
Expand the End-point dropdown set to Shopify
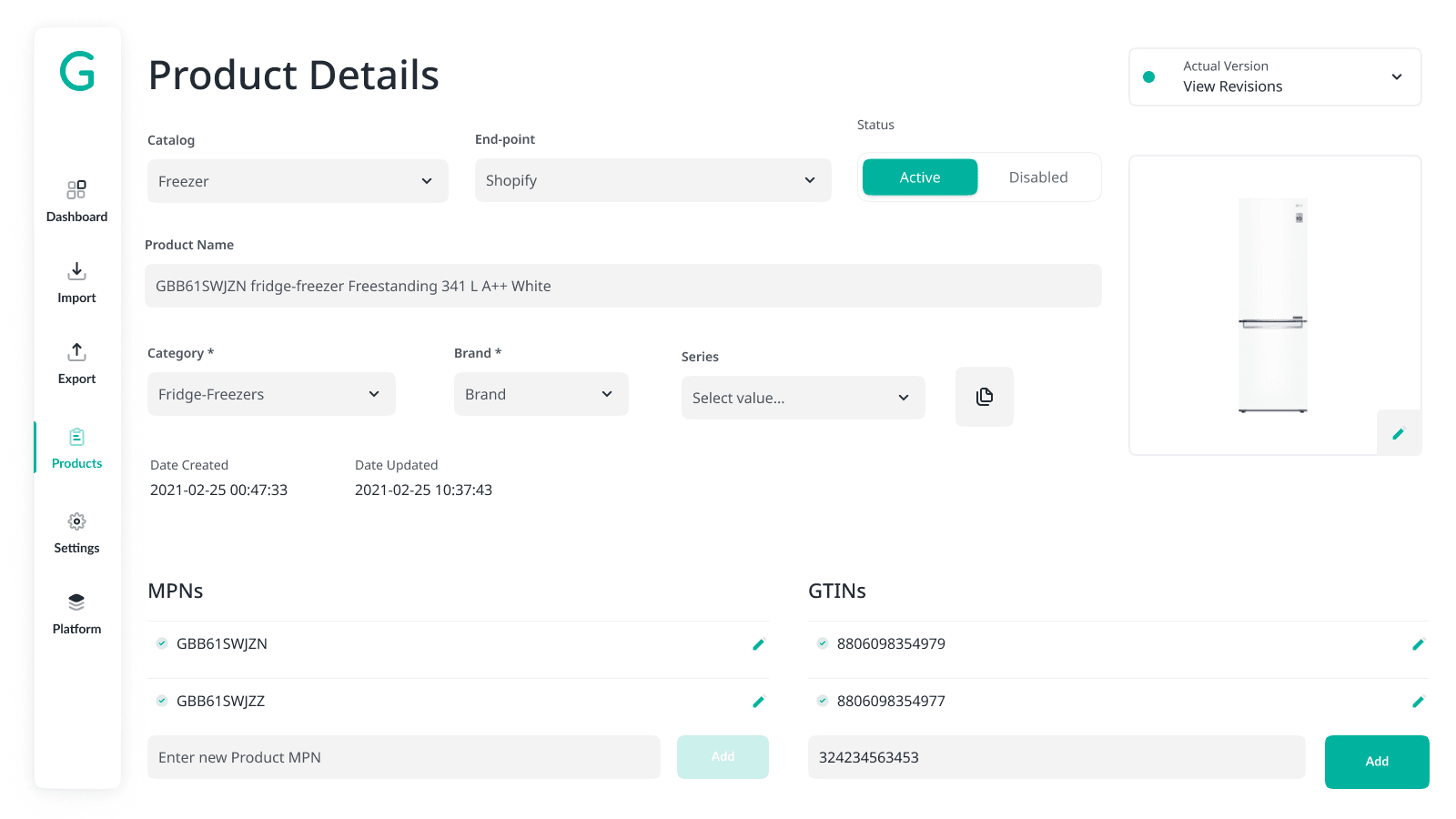click(x=652, y=180)
